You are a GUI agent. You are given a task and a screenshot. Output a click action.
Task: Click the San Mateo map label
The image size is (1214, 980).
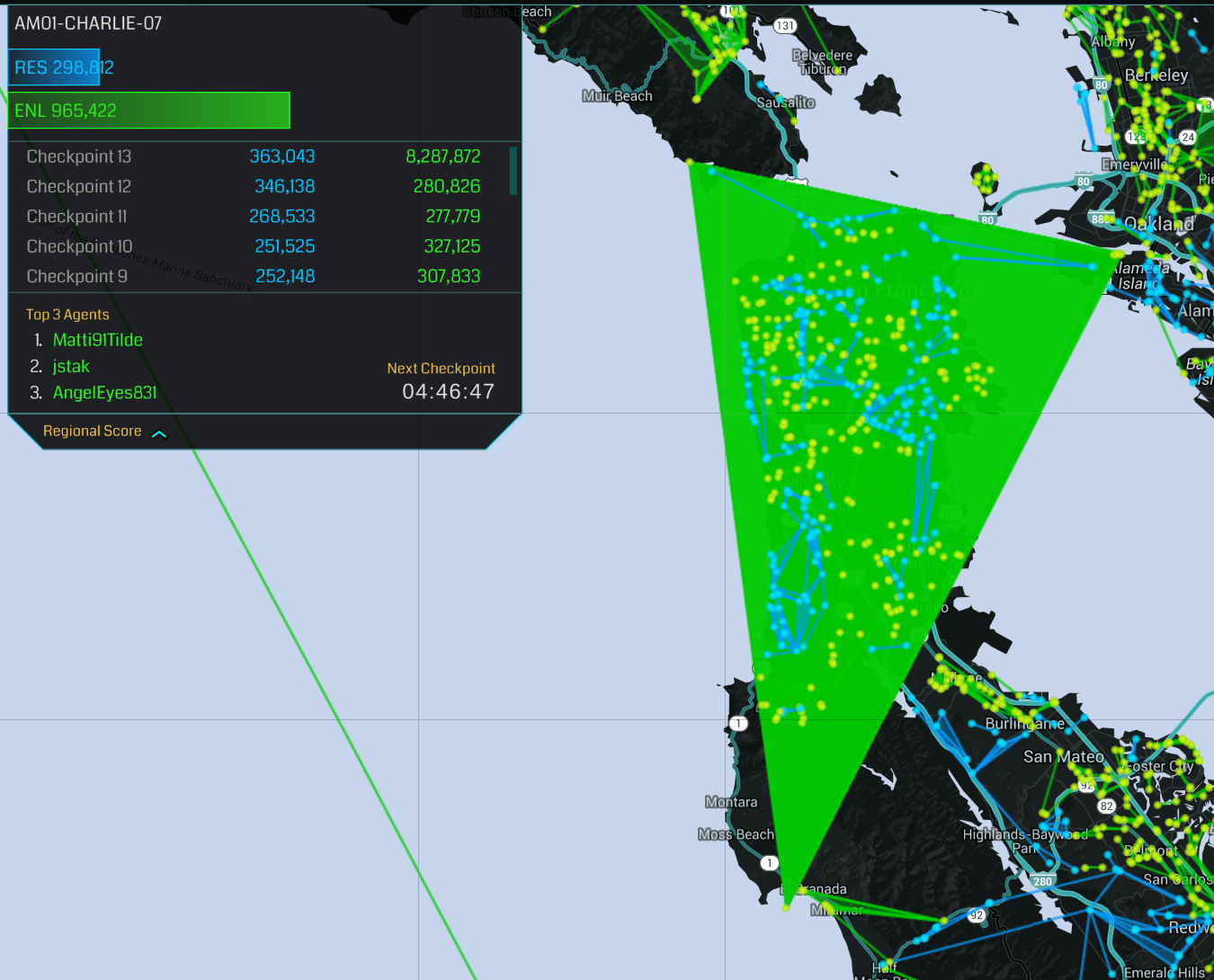(x=1064, y=757)
